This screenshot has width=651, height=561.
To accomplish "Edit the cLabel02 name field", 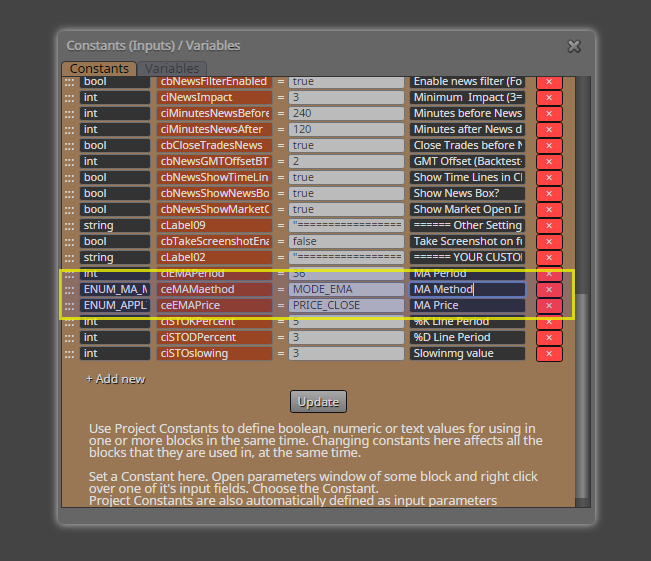I will (215, 257).
